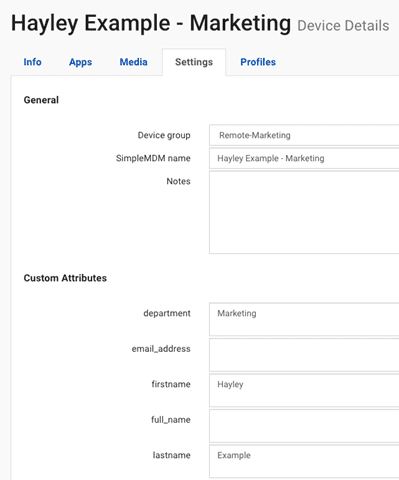The height and width of the screenshot is (480, 399).
Task: Open the Device group dropdown showing Remote-Marketing
Action: pyautogui.click(x=304, y=135)
